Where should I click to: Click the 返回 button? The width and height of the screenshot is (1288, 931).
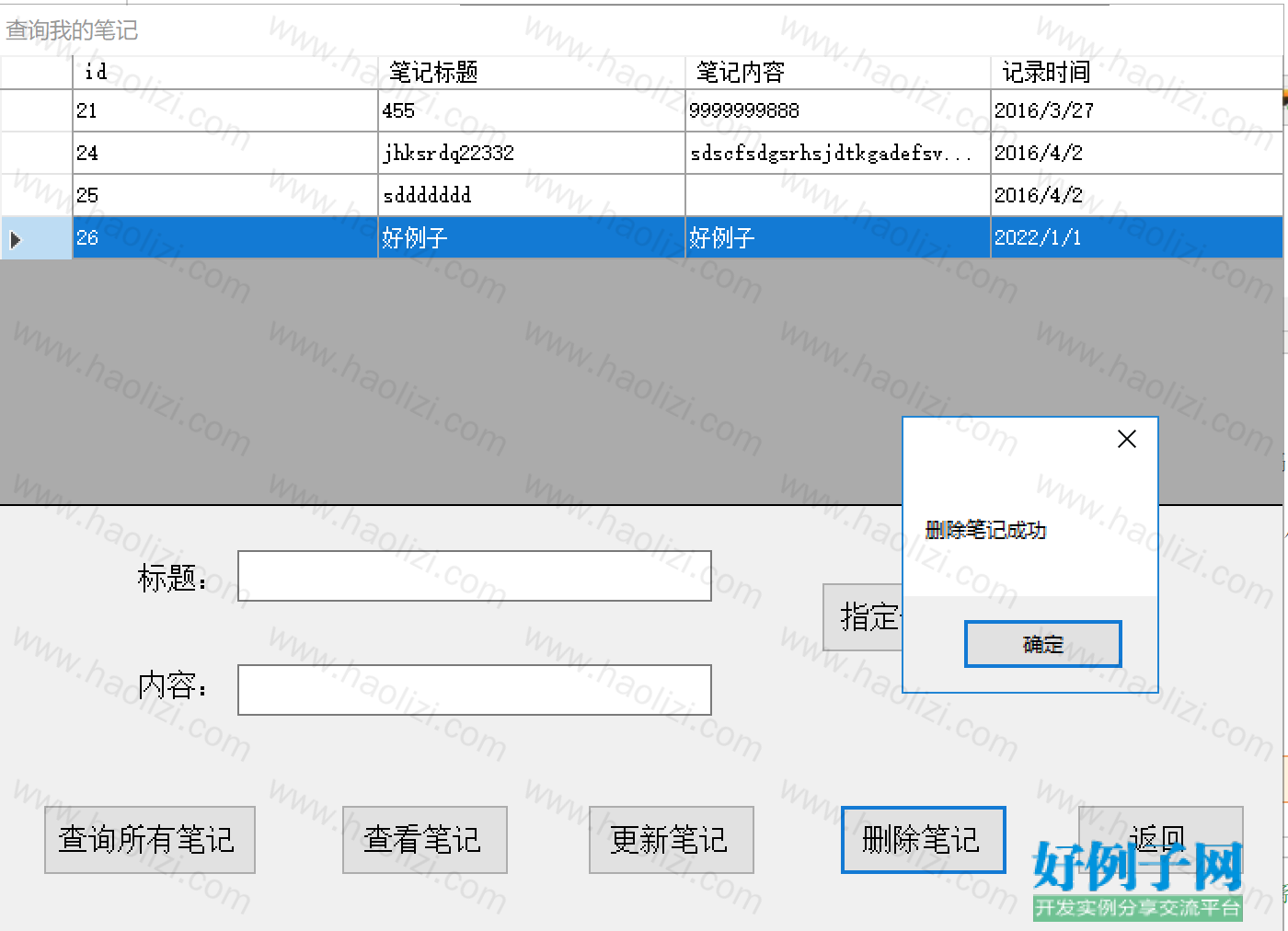pos(1160,840)
